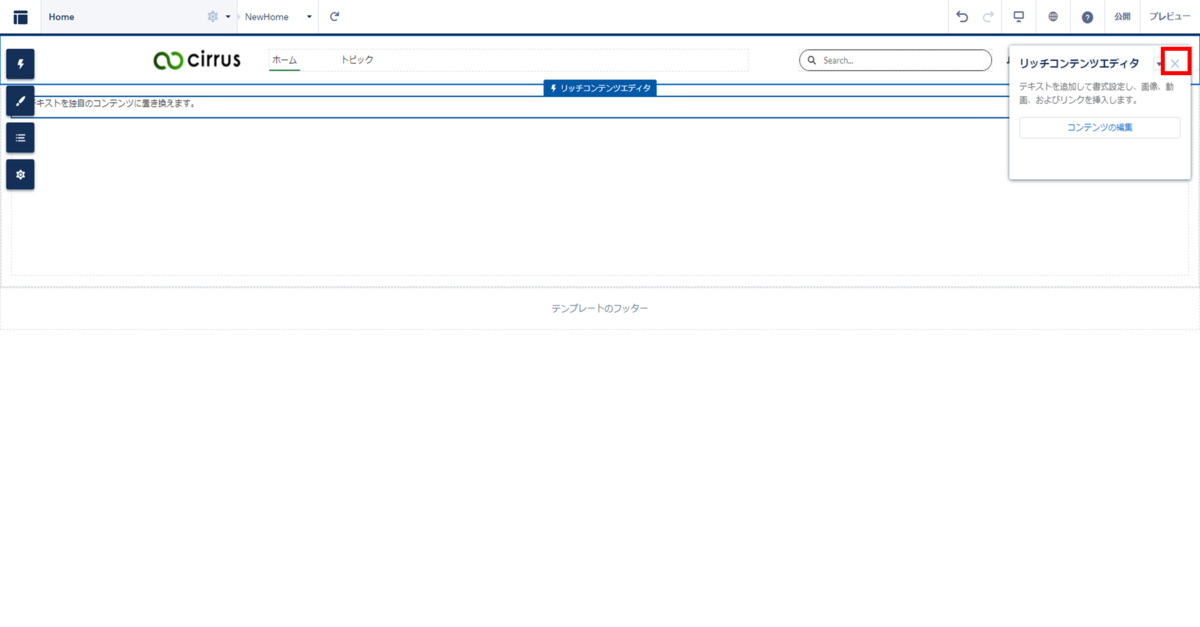This screenshot has height=627, width=1200.
Task: Expand the Home page dropdown arrow
Action: [x=228, y=17]
